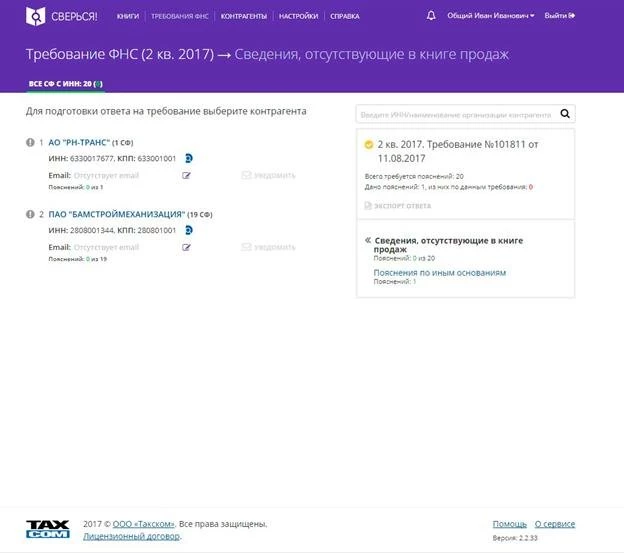Click search magnifier icon in contractor field
This screenshot has height=553, width=624.
(565, 114)
